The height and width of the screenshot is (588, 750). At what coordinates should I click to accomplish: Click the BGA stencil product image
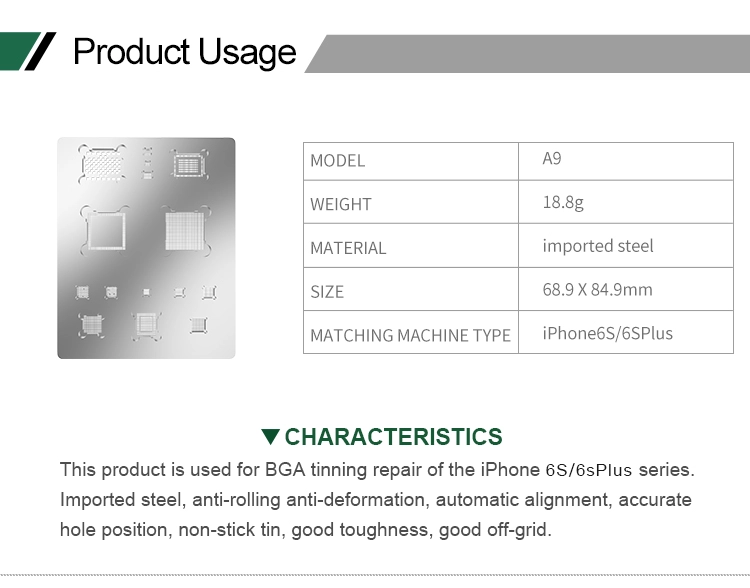click(146, 248)
